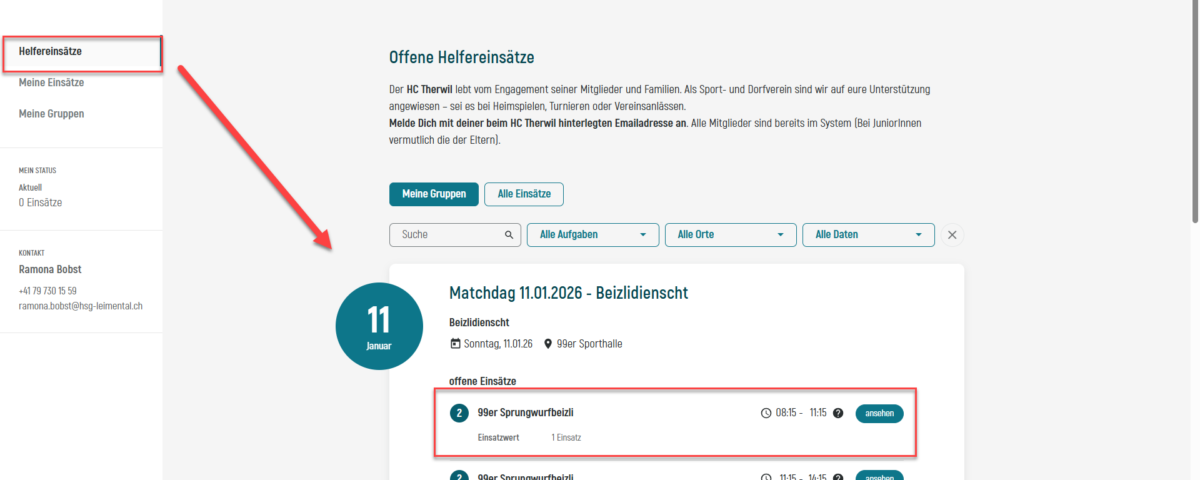Open the Alle Orte dropdown
The width and height of the screenshot is (1200, 480).
[x=730, y=235]
